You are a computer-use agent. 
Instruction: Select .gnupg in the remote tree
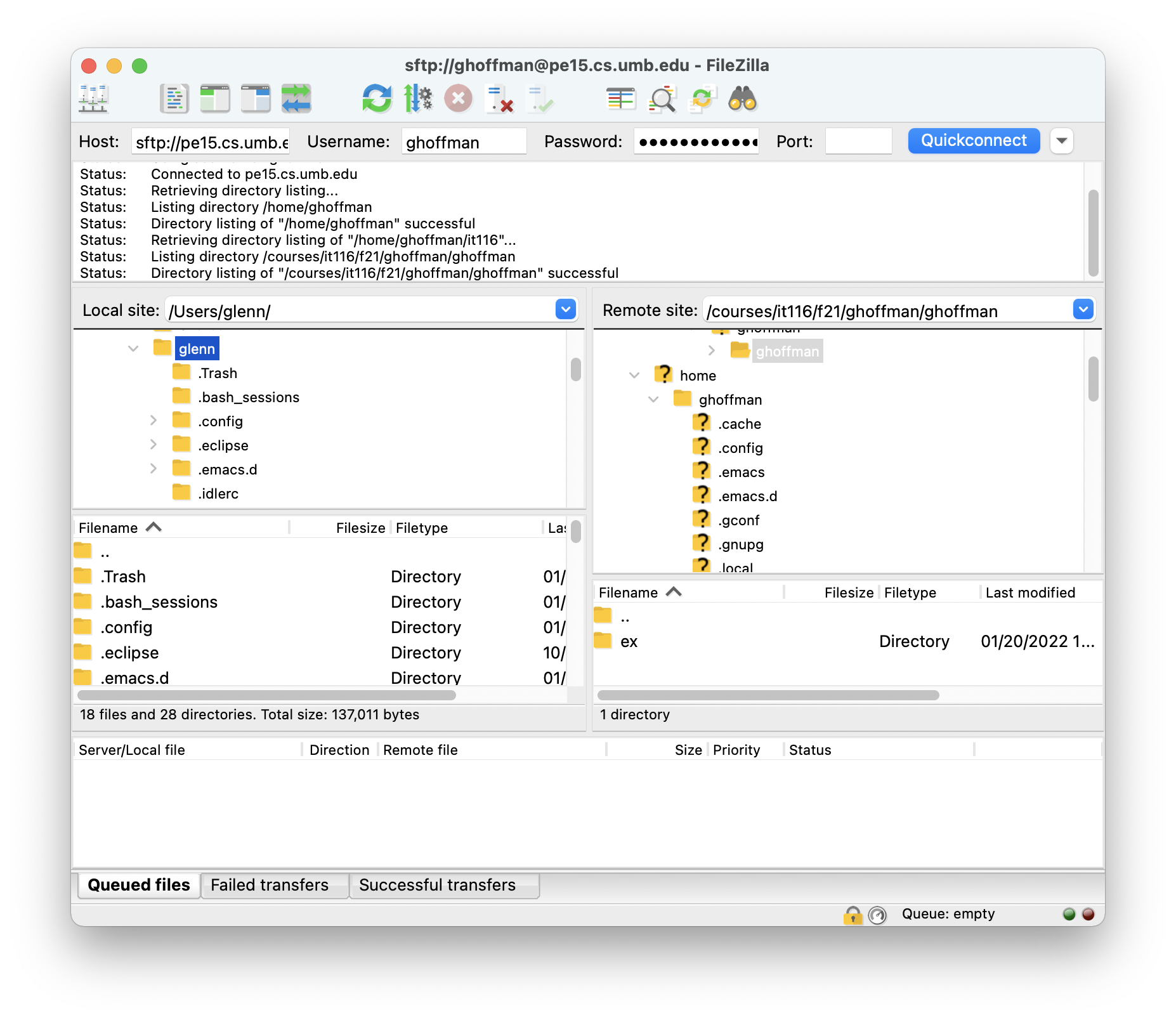(740, 544)
